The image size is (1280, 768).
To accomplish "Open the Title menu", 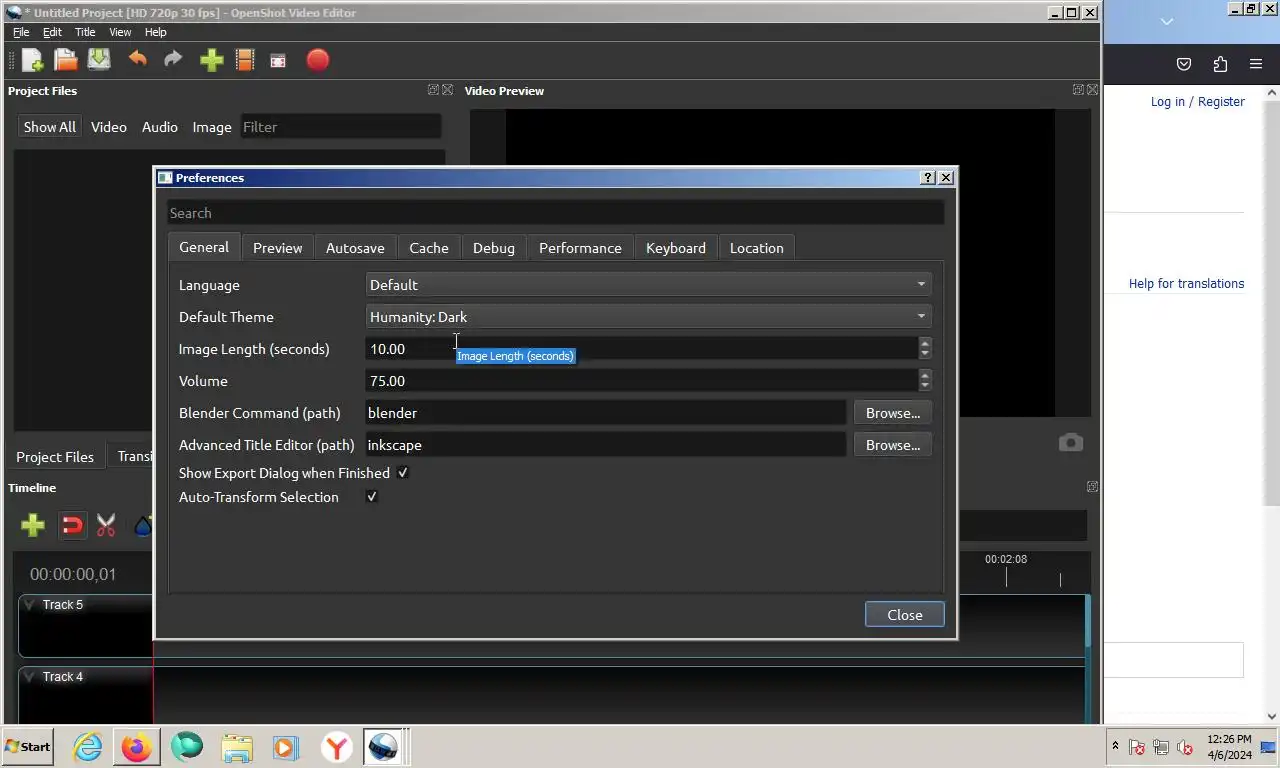I will tap(85, 32).
